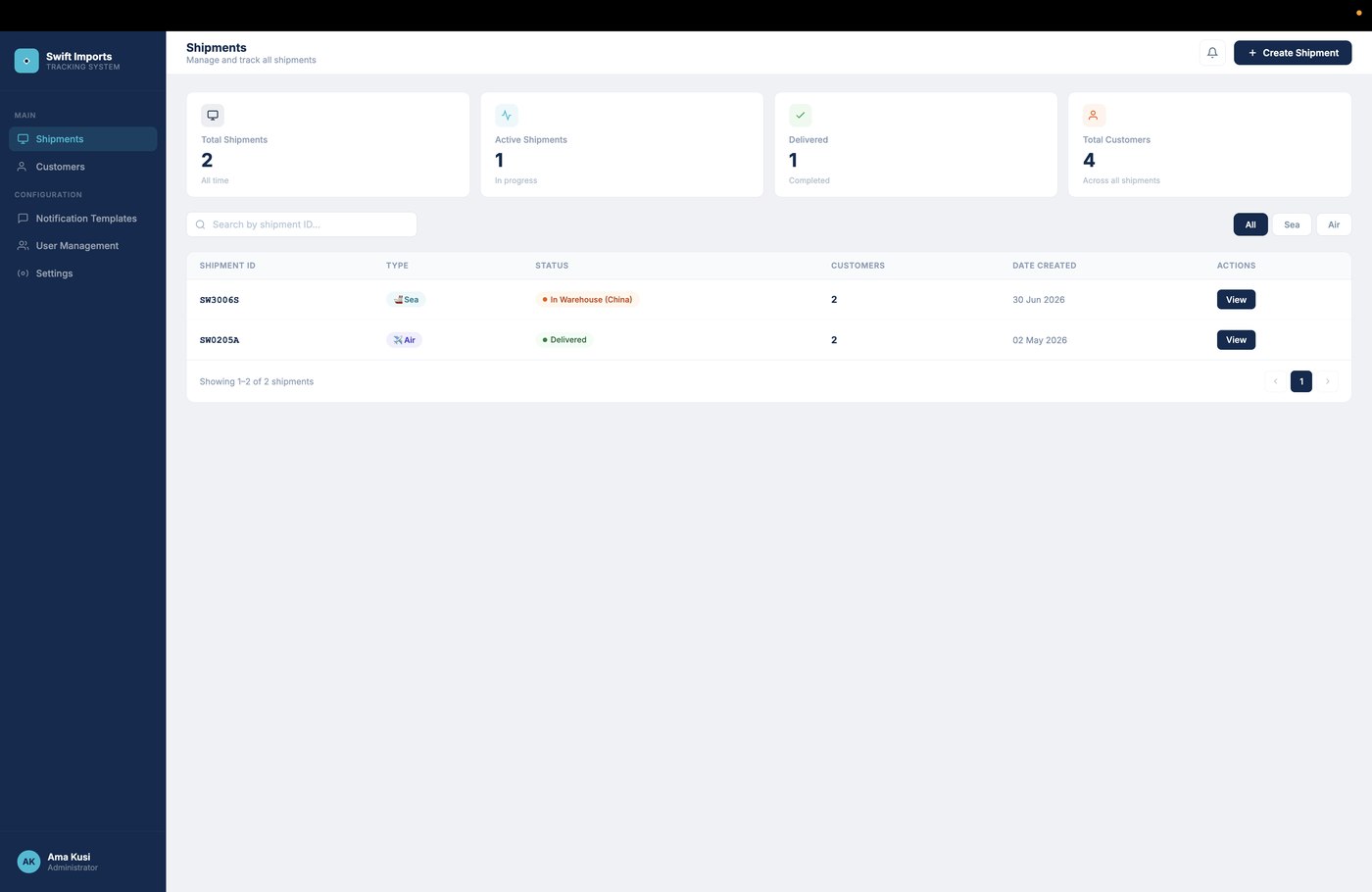
Task: Open Customers in the sidebar
Action: click(83, 167)
